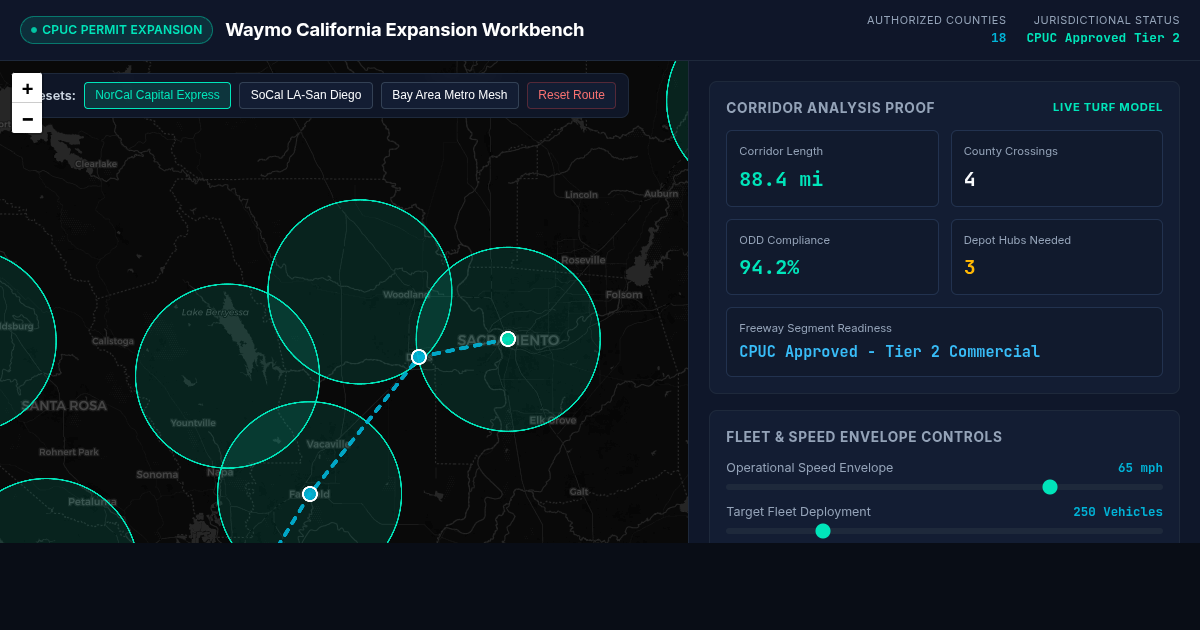Select the County Crossings value 4
The width and height of the screenshot is (1200, 630).
969,179
